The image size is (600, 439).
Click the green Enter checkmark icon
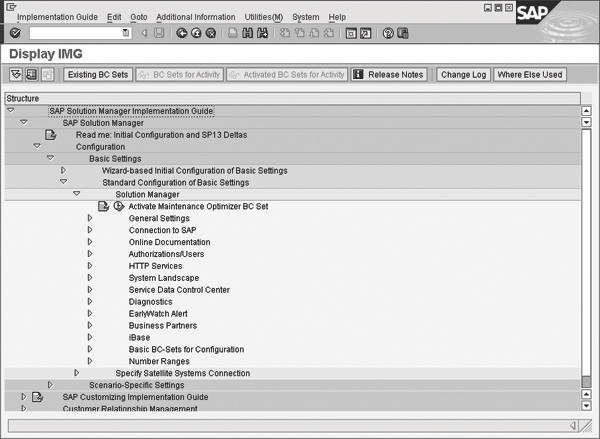pos(15,33)
